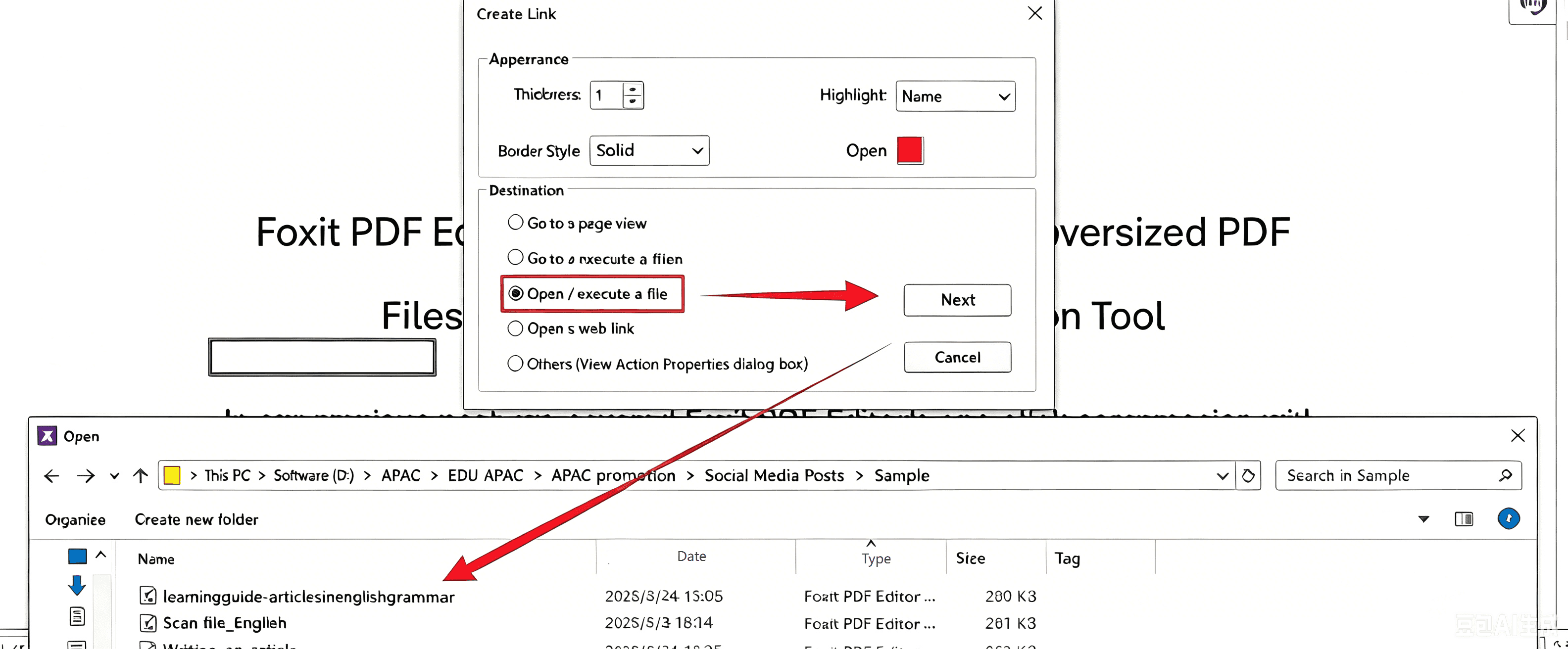The width and height of the screenshot is (1568, 649).
Task: Go back in the Open dialog
Action: coord(52,476)
